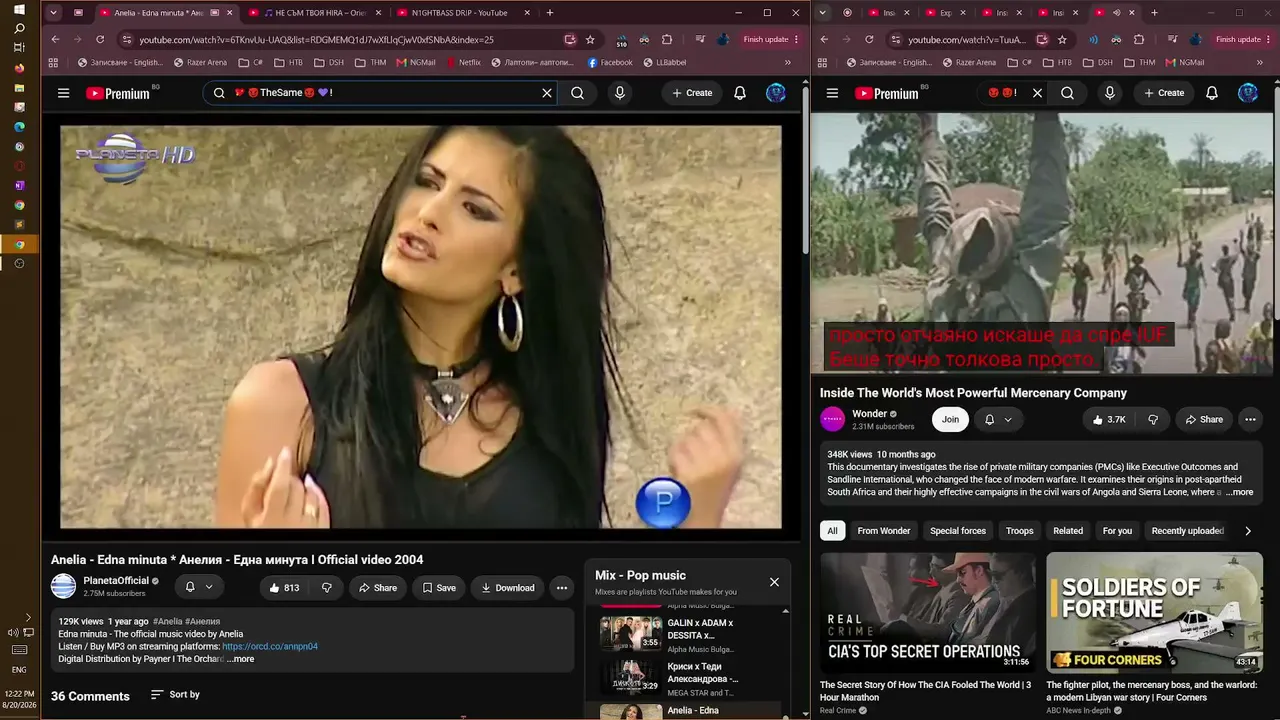Like the Mercenary Company documentary
Screen dimensions: 1280x720
1109,420
